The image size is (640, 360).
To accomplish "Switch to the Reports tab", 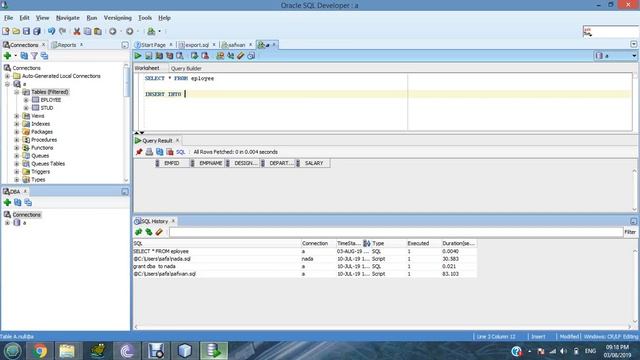I will 67,45.
